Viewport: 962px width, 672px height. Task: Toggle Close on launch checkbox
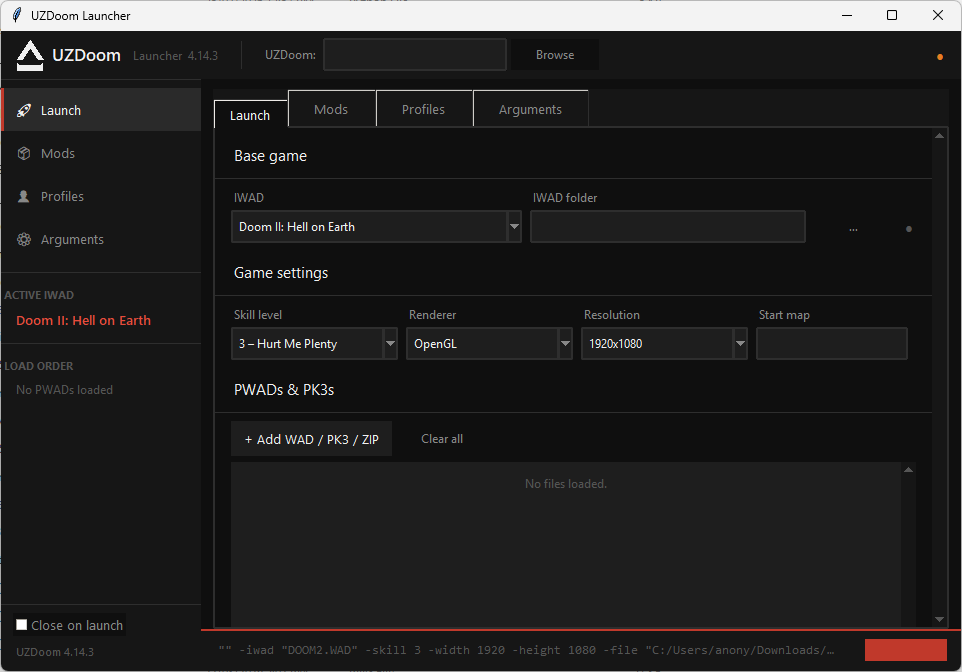21,625
